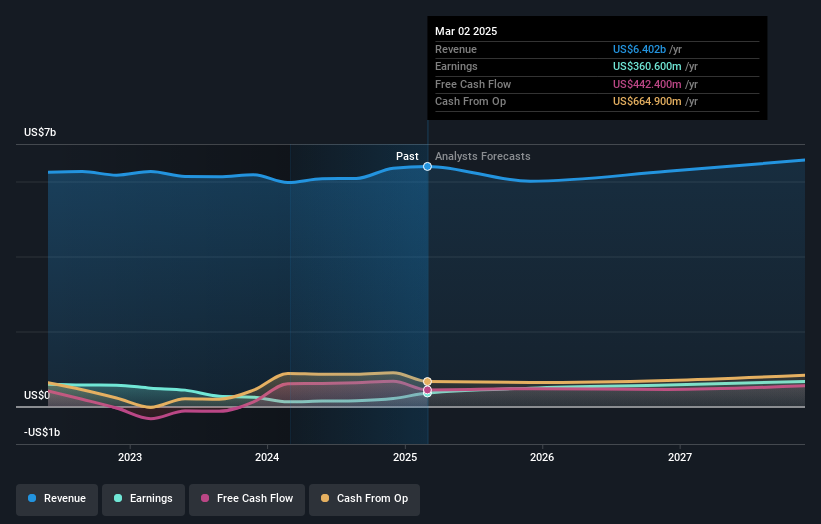Click the 'Revenue' row label in tooltip
The image size is (821, 524).
[x=456, y=49]
